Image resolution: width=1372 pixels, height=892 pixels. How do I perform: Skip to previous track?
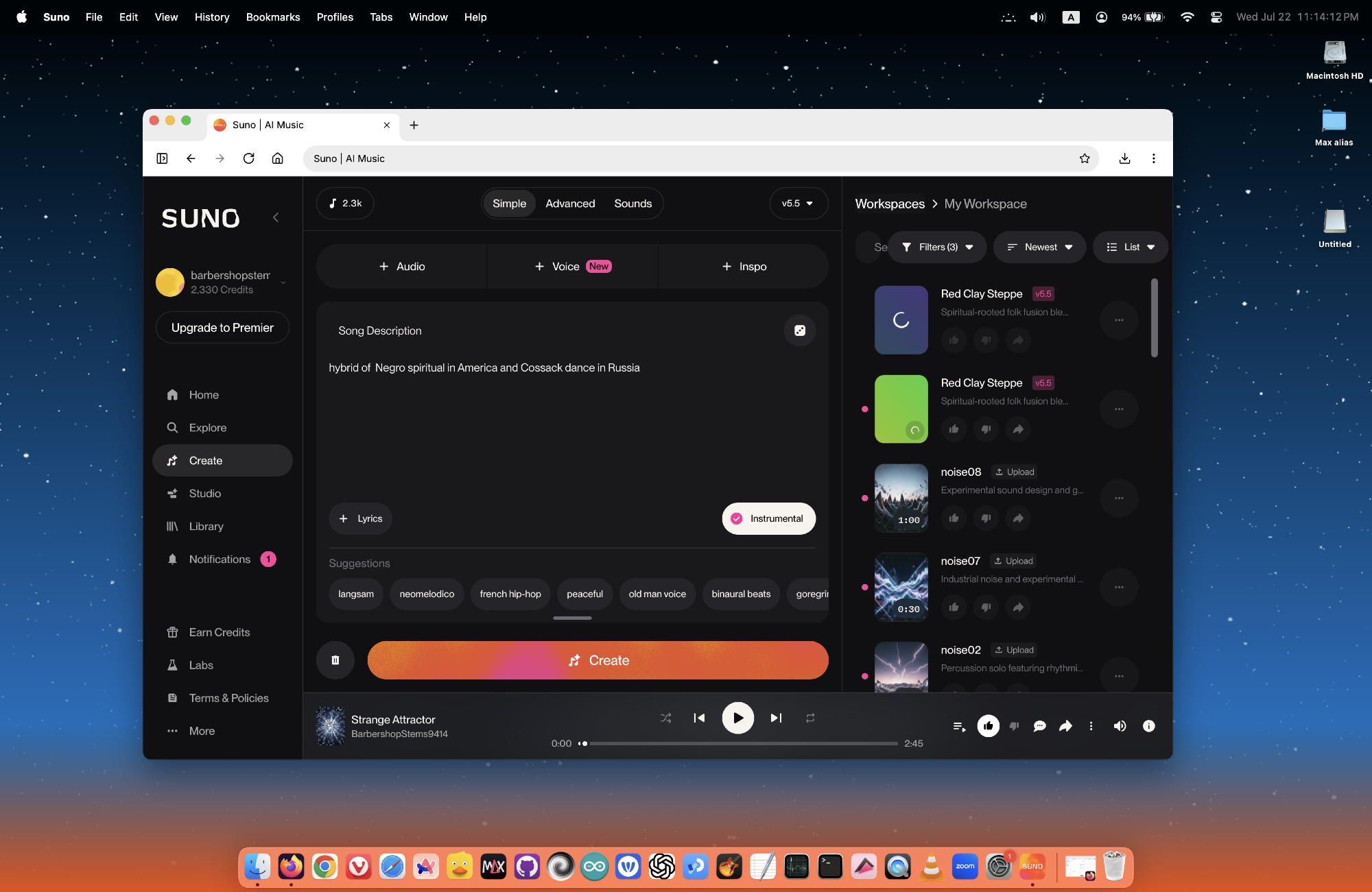point(699,718)
